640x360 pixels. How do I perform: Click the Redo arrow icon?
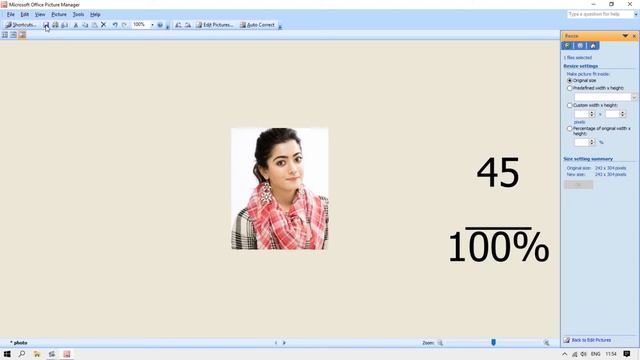(124, 25)
